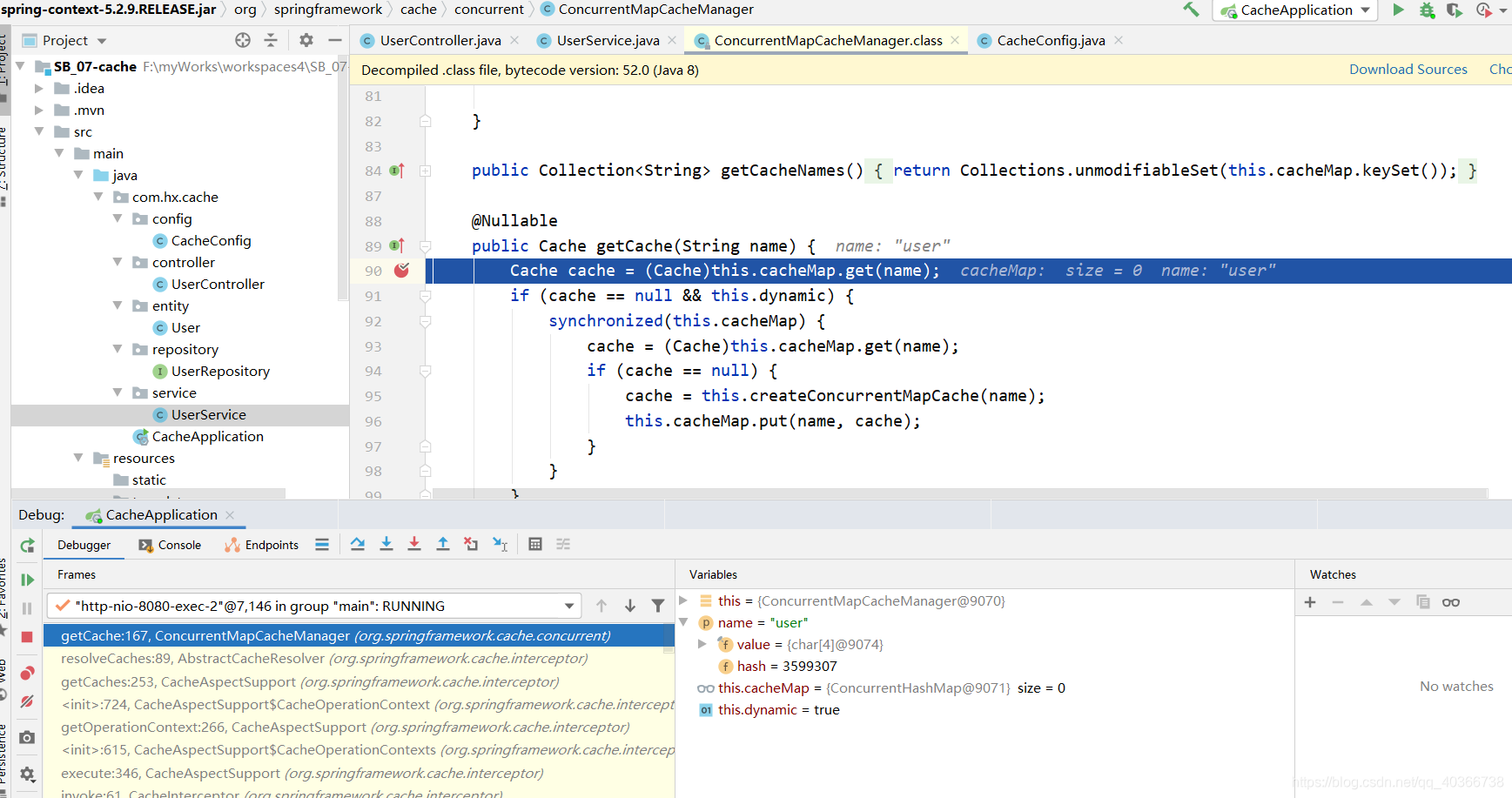Collapse the src folder
The height and width of the screenshot is (798, 1512).
(38, 131)
